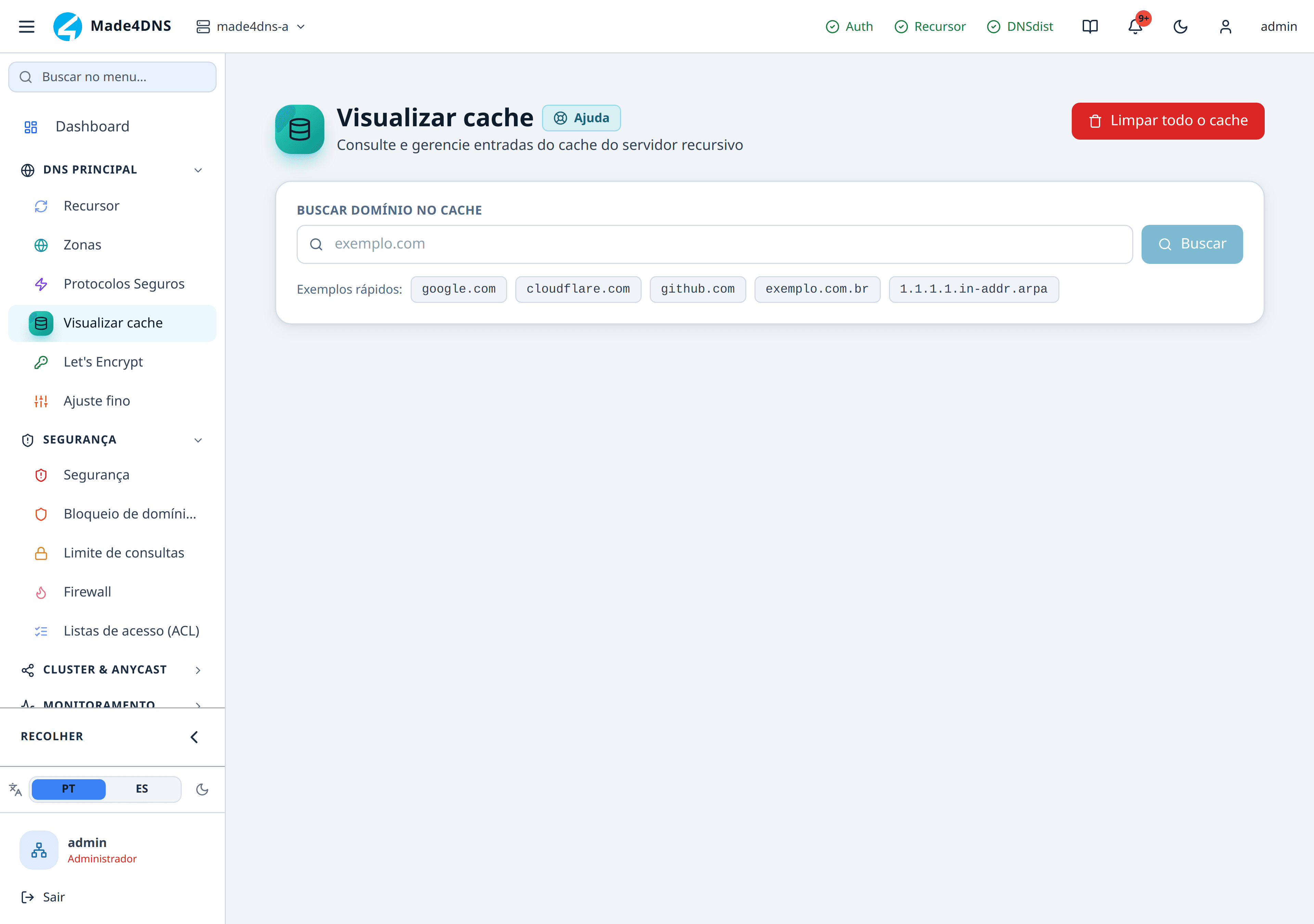Open the documentation book icon
Viewport: 1314px width, 924px height.
click(1090, 26)
